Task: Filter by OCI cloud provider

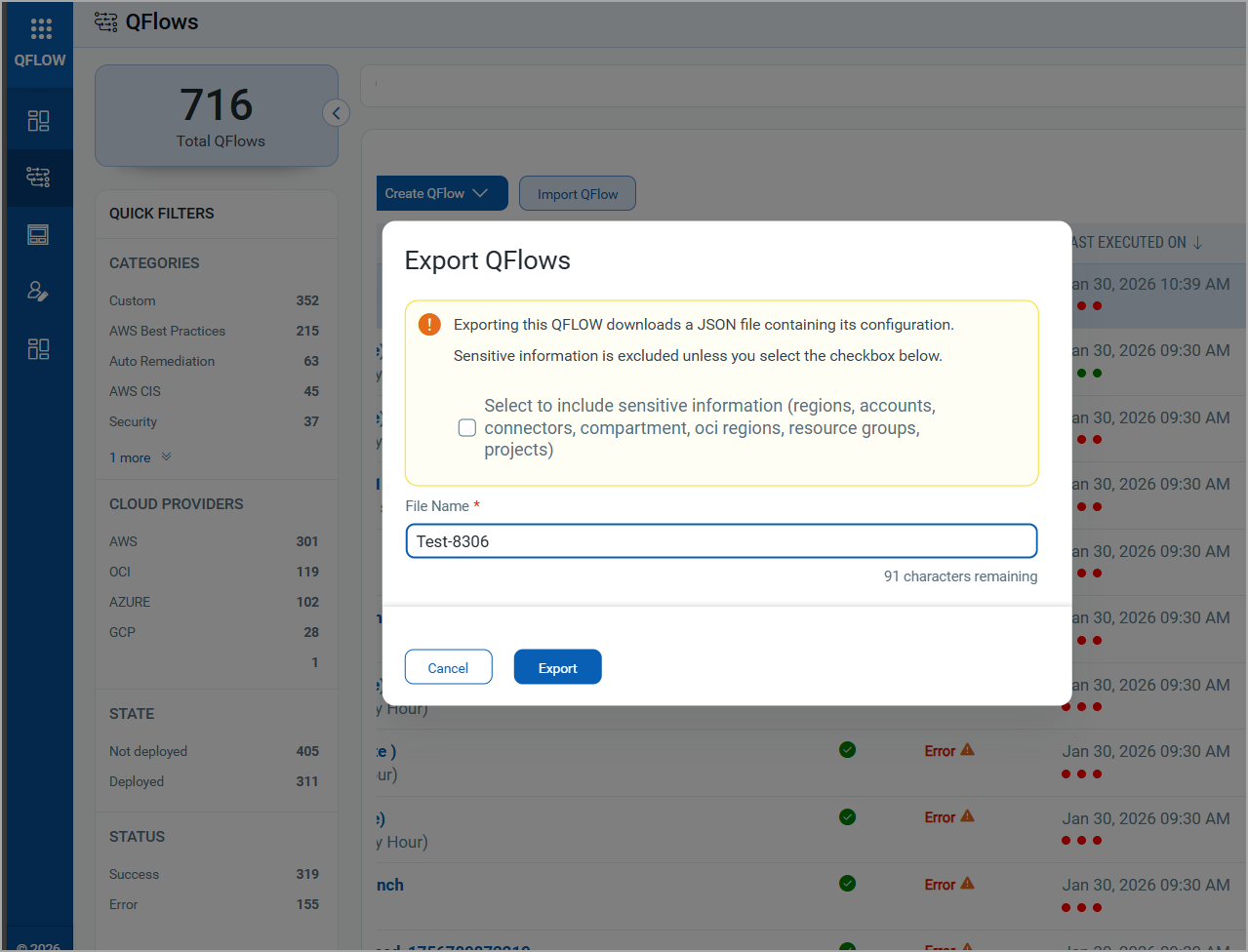Action: pyautogui.click(x=120, y=572)
